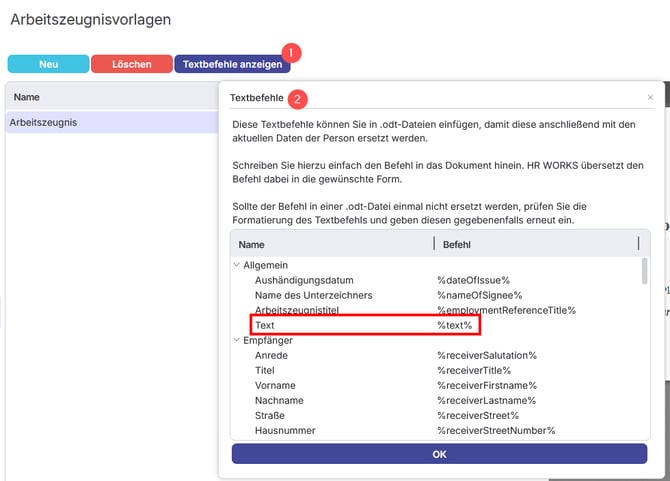This screenshot has height=481, width=670.
Task: Click the Neu button
Action: pos(48,64)
